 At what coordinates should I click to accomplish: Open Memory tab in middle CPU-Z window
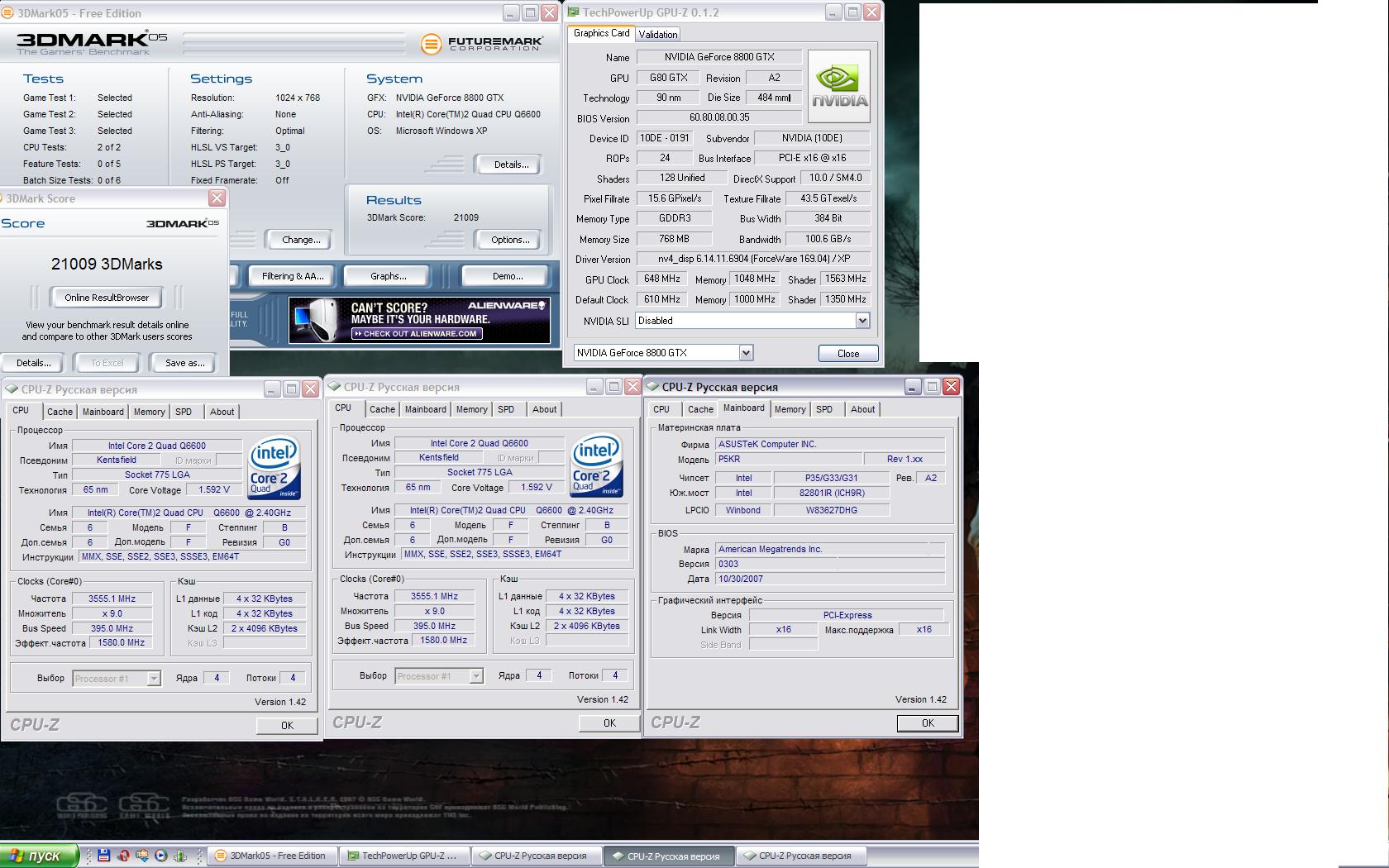tap(472, 409)
